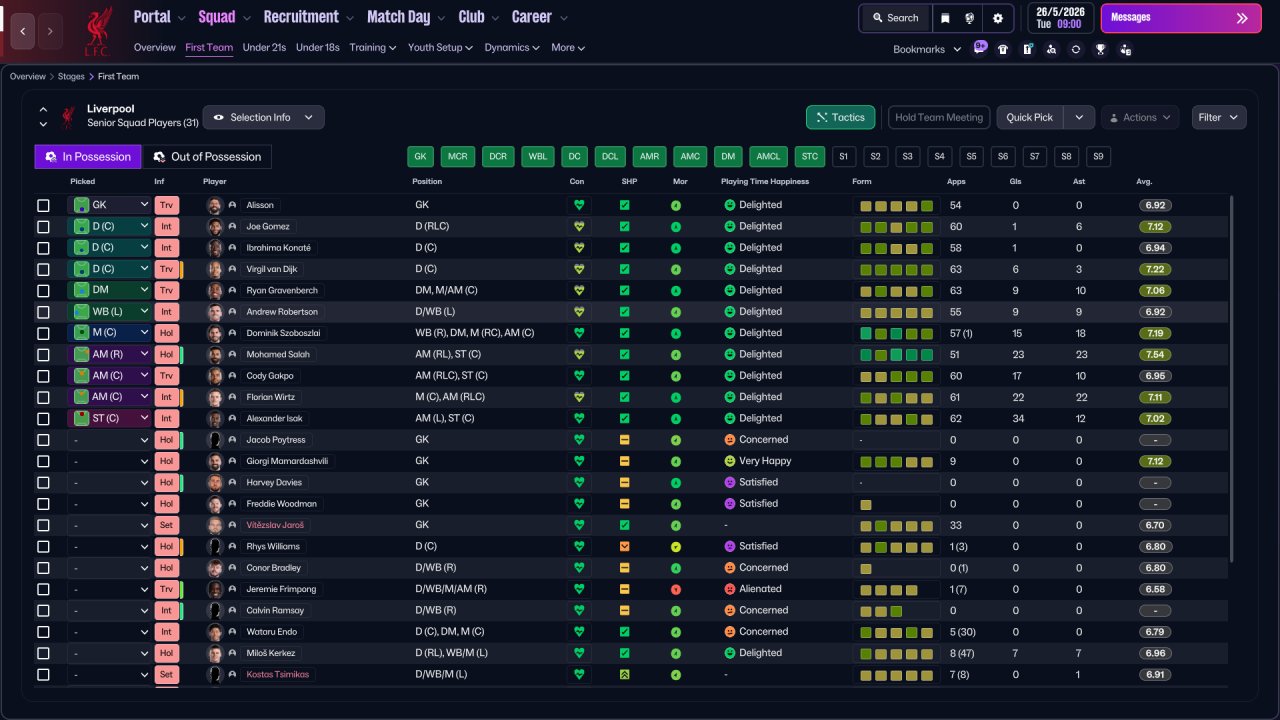Click the 7.54 average rating pill for Salah
The width and height of the screenshot is (1280, 720).
(1155, 354)
